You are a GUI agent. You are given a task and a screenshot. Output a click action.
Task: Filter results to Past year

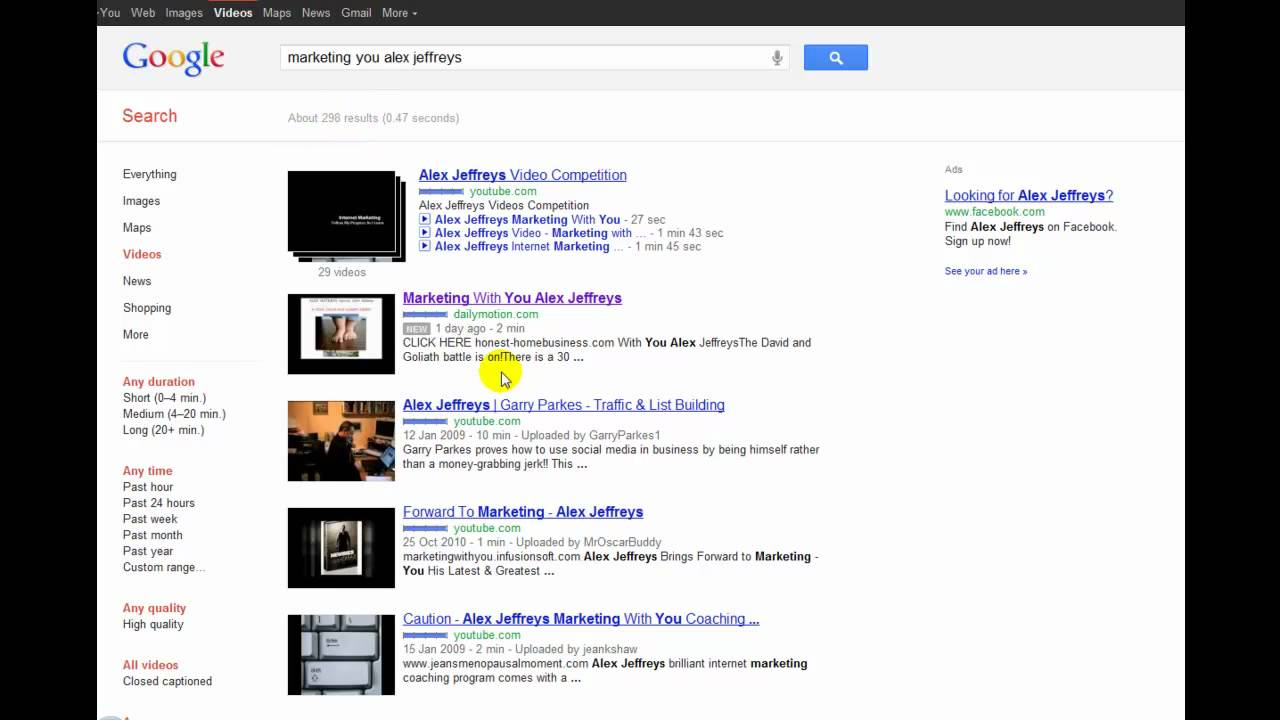pos(148,551)
